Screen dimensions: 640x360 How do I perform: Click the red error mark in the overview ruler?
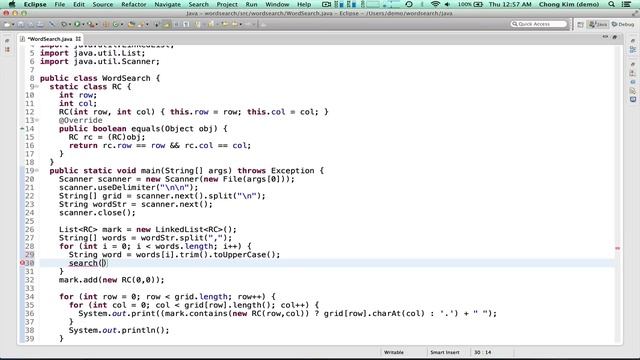(x=618, y=248)
